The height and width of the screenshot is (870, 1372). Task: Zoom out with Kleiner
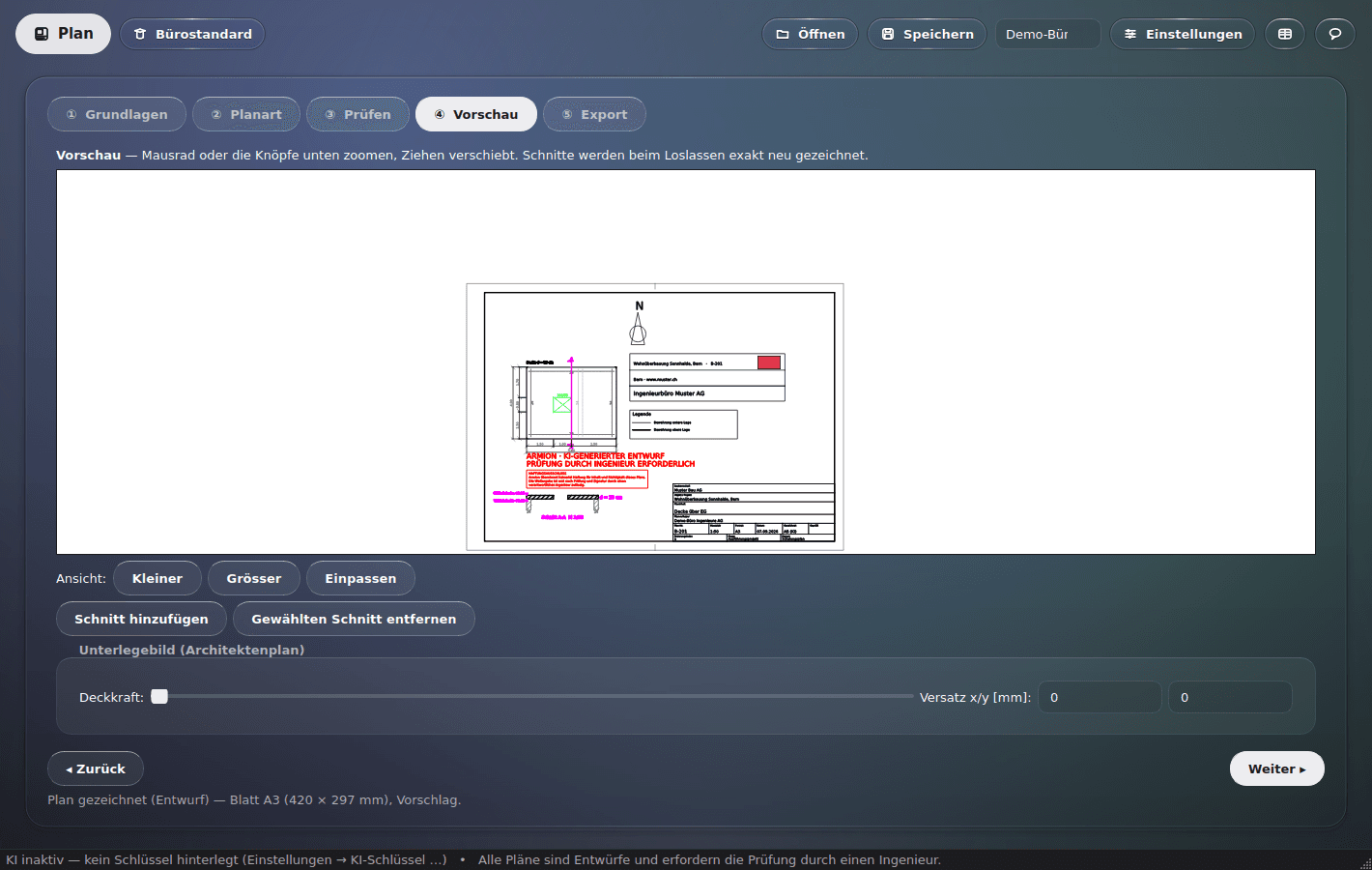click(x=157, y=578)
